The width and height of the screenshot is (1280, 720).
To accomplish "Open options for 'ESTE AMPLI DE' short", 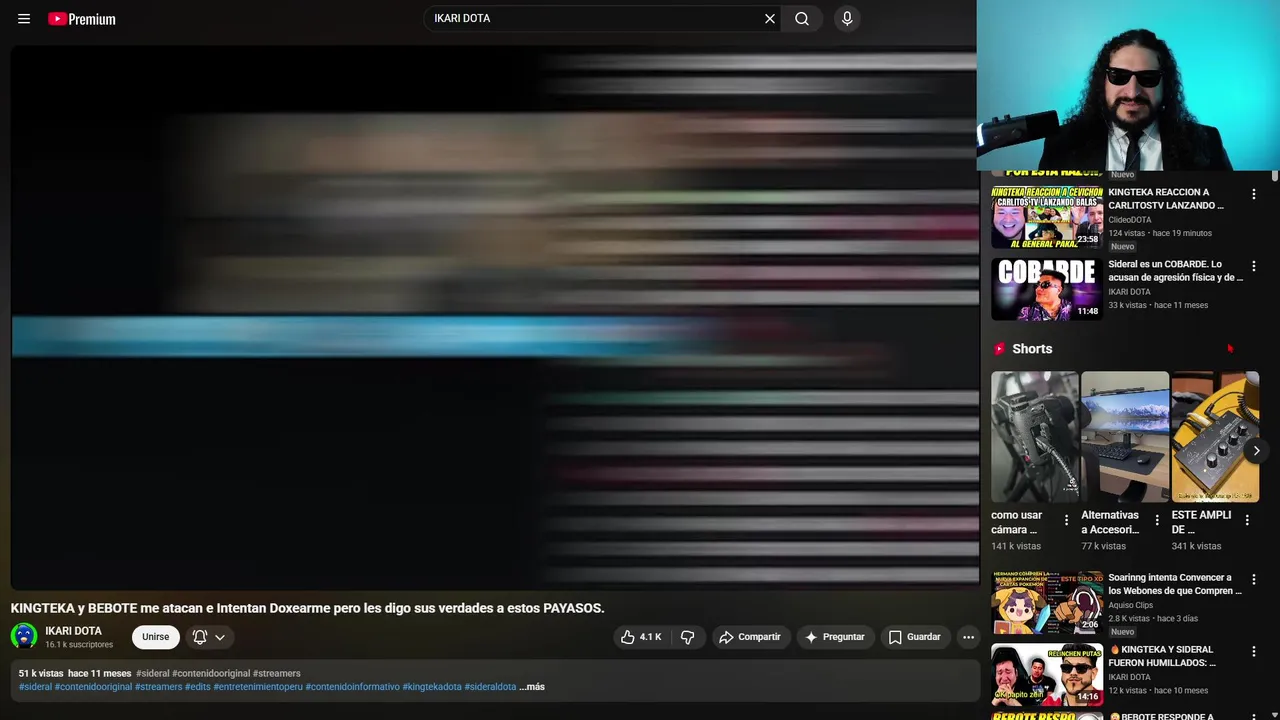I will coord(1247,520).
